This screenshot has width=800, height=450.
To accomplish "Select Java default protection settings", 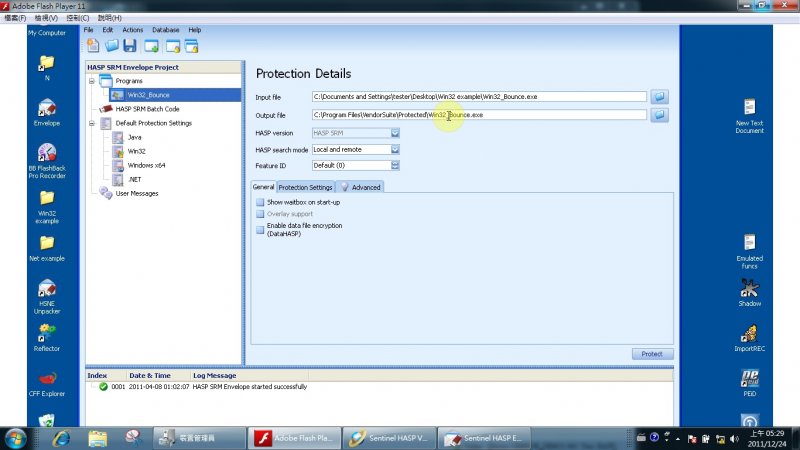I will [x=134, y=137].
